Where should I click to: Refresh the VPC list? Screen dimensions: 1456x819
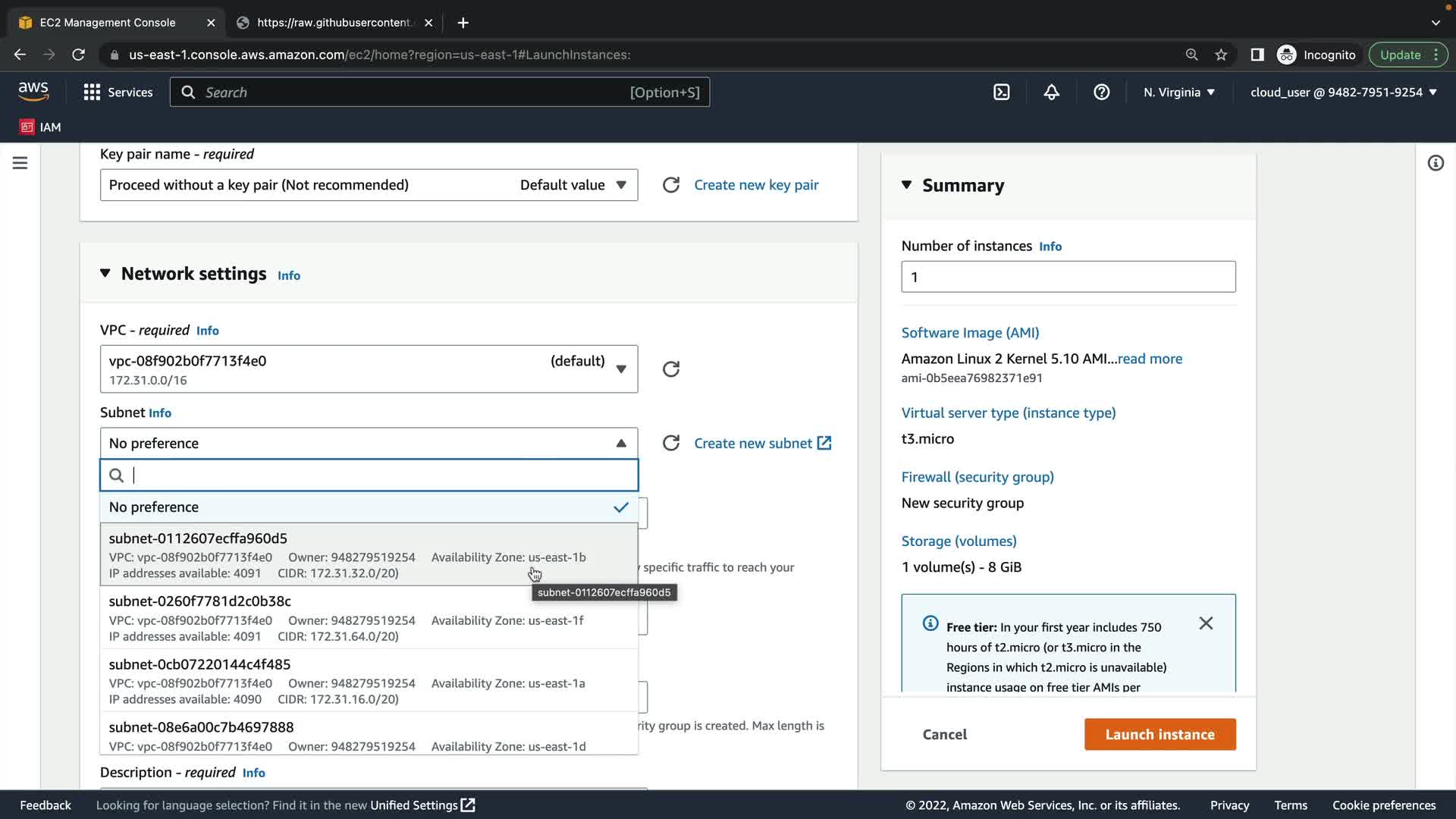[671, 369]
